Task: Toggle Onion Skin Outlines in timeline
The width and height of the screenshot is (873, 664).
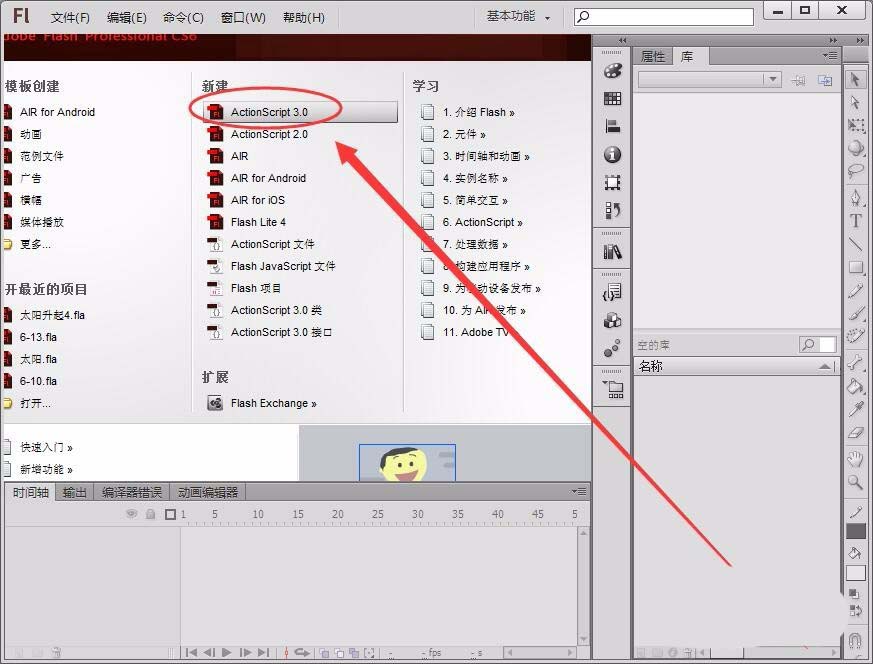Action: coord(339,653)
